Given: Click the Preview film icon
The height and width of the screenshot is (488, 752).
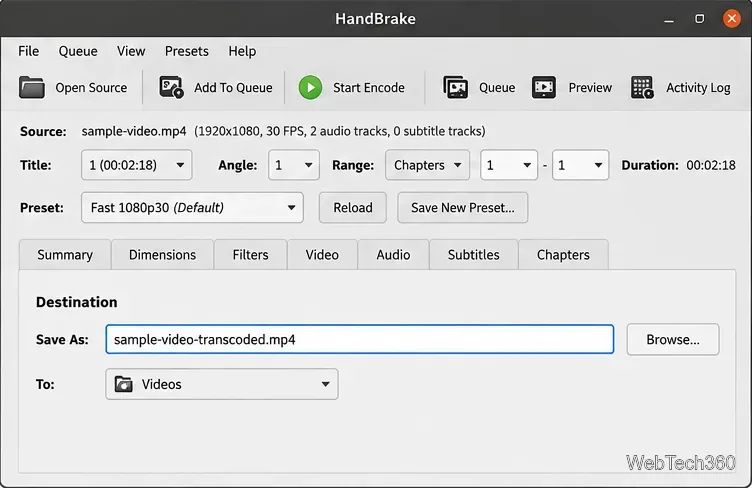Looking at the screenshot, I should tap(544, 87).
